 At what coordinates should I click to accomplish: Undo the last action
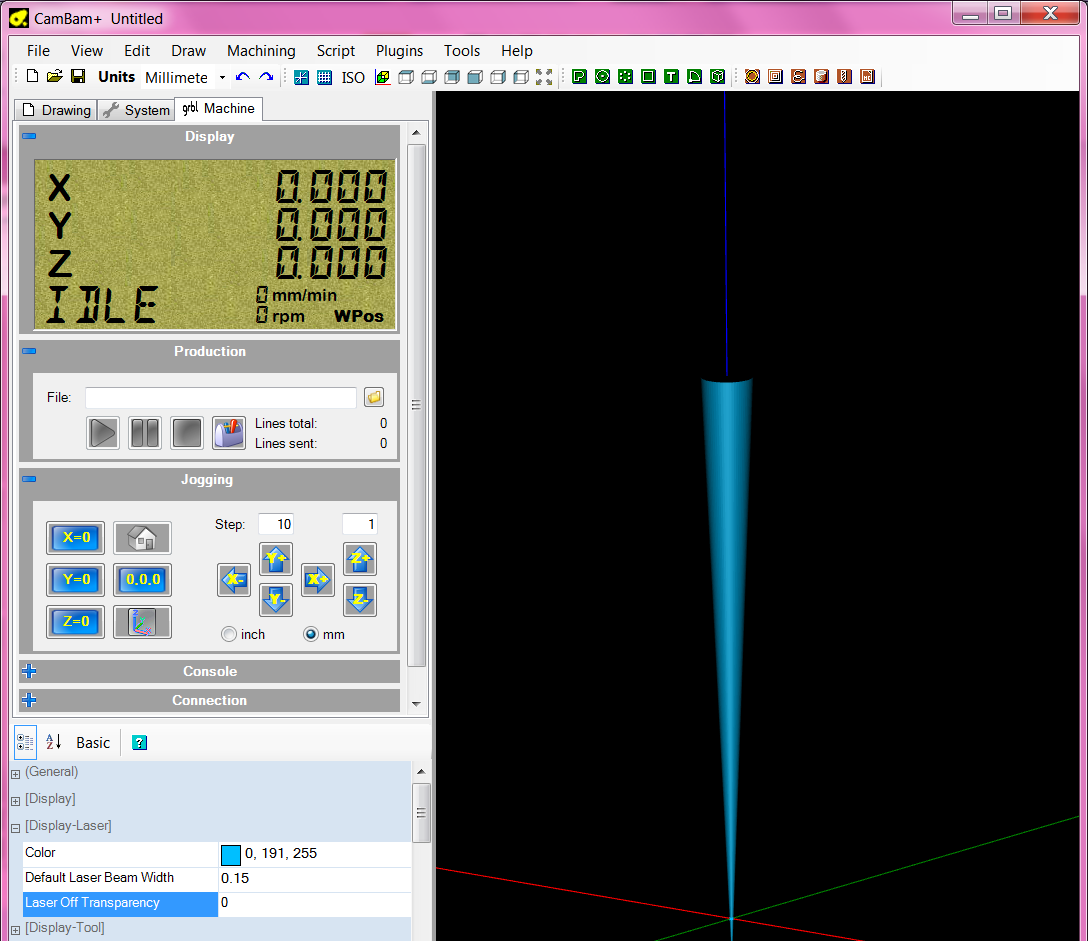pos(243,77)
